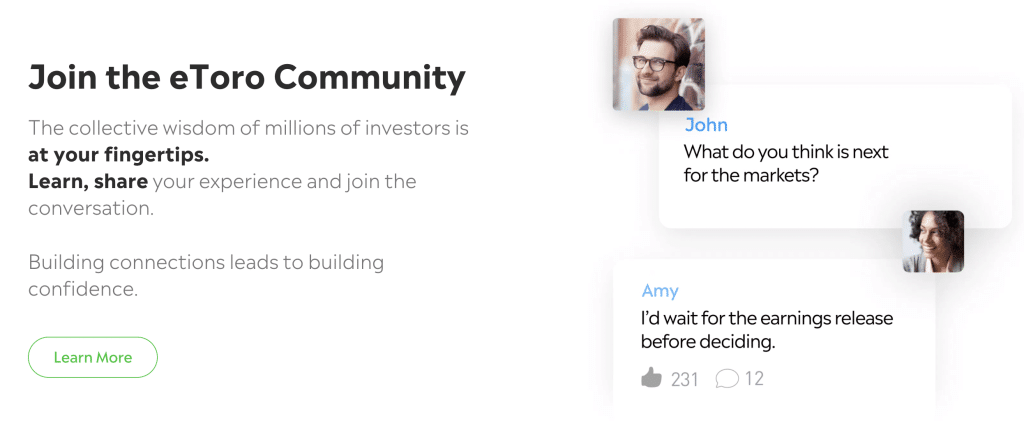1024x432 pixels.
Task: Click the username Amy
Action: tap(660, 291)
